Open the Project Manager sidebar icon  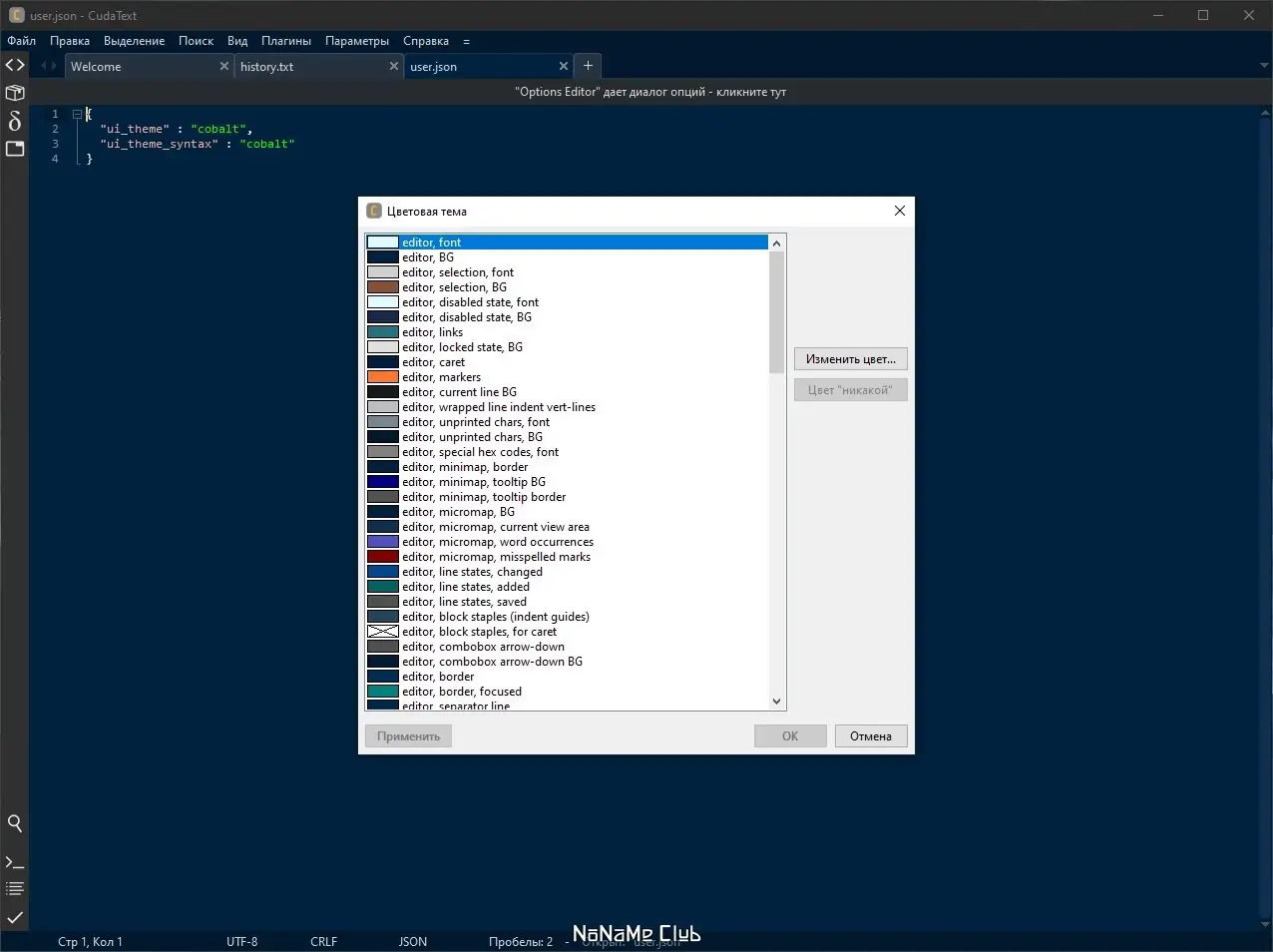tap(14, 92)
